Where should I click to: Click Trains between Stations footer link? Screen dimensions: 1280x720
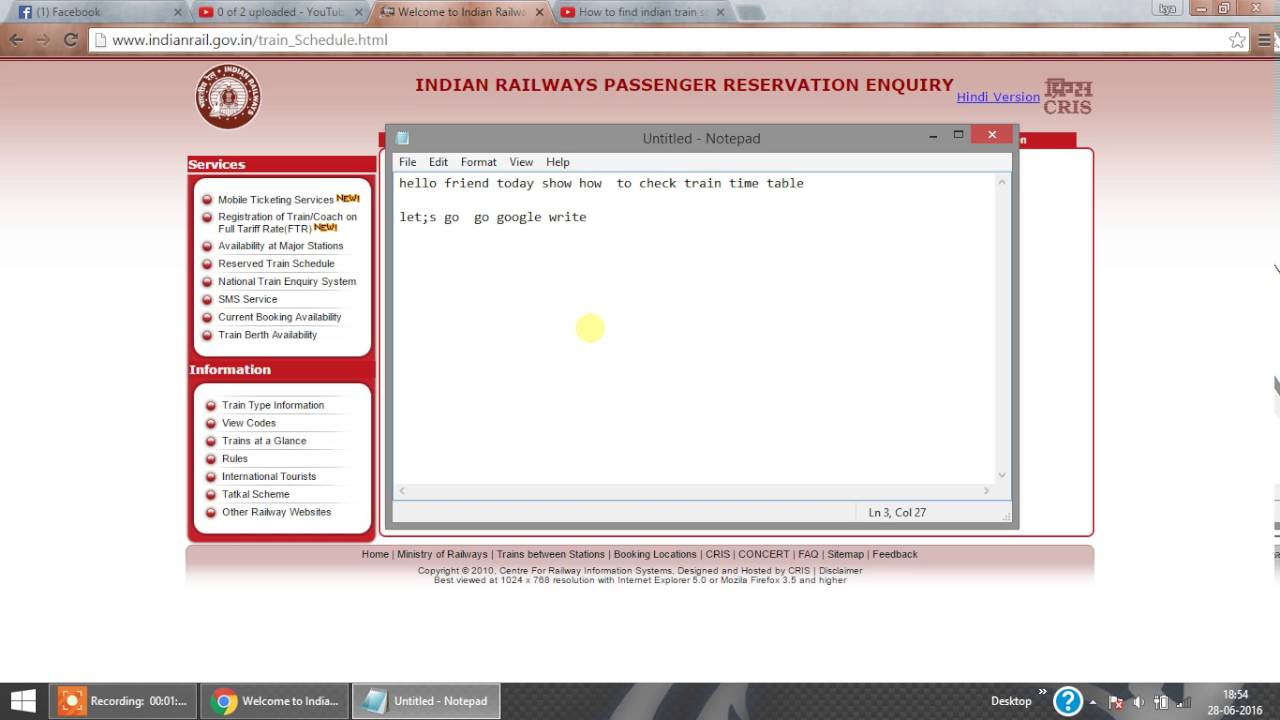tap(551, 554)
